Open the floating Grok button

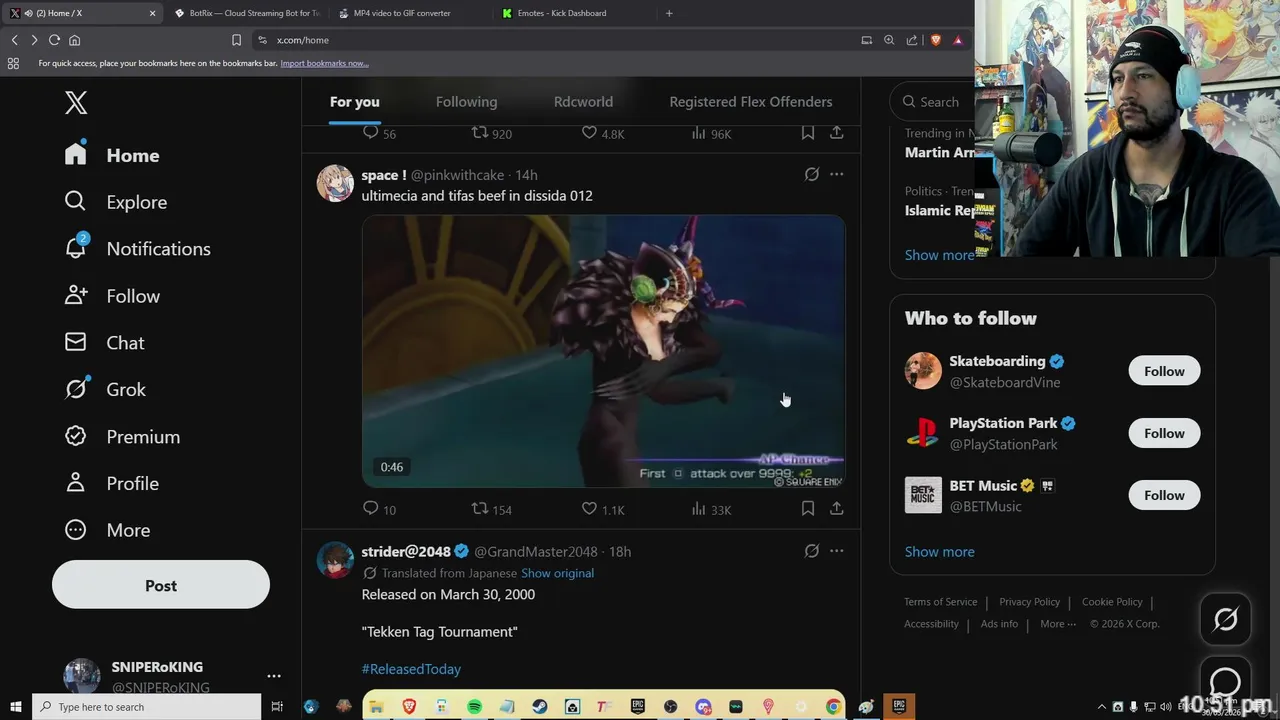point(1226,620)
